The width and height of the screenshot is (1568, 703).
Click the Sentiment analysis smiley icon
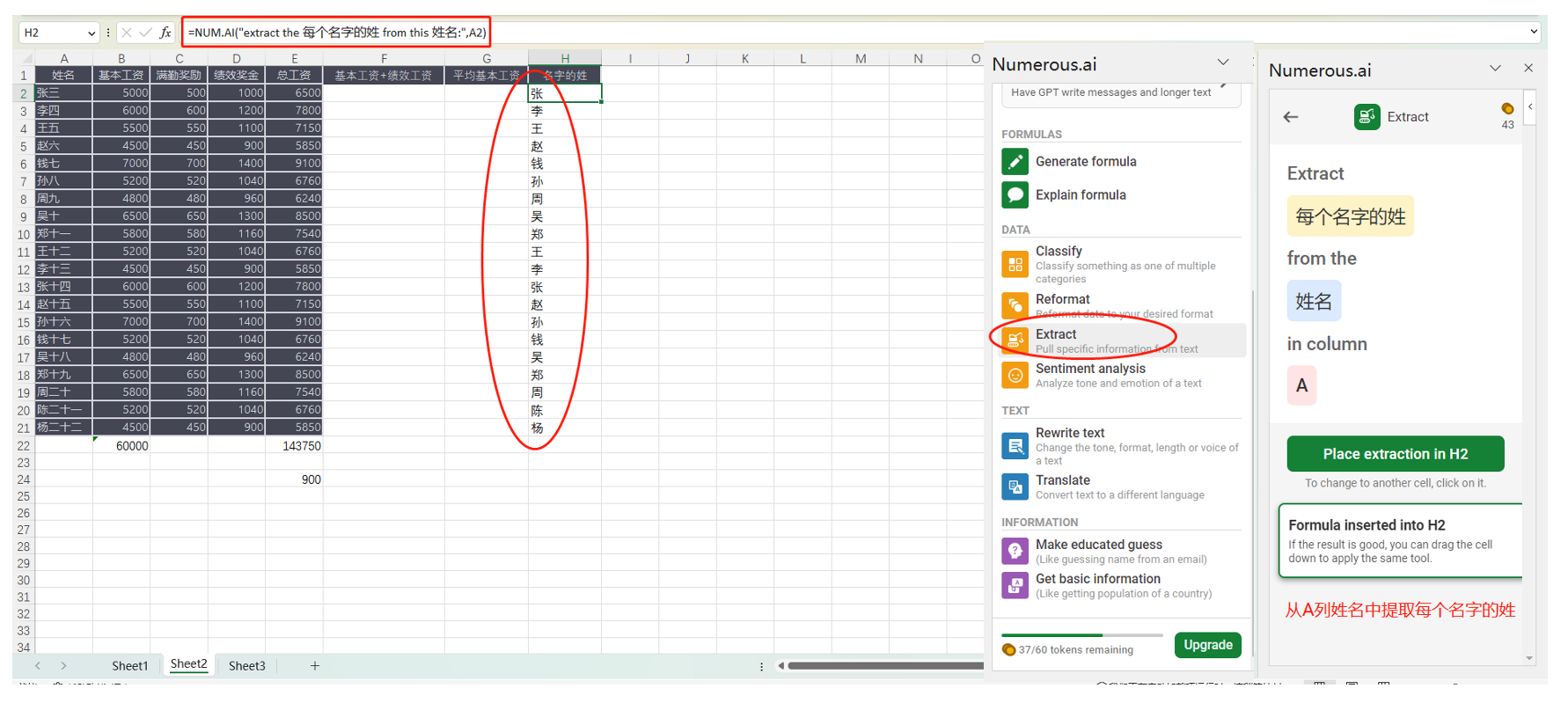coord(1015,376)
